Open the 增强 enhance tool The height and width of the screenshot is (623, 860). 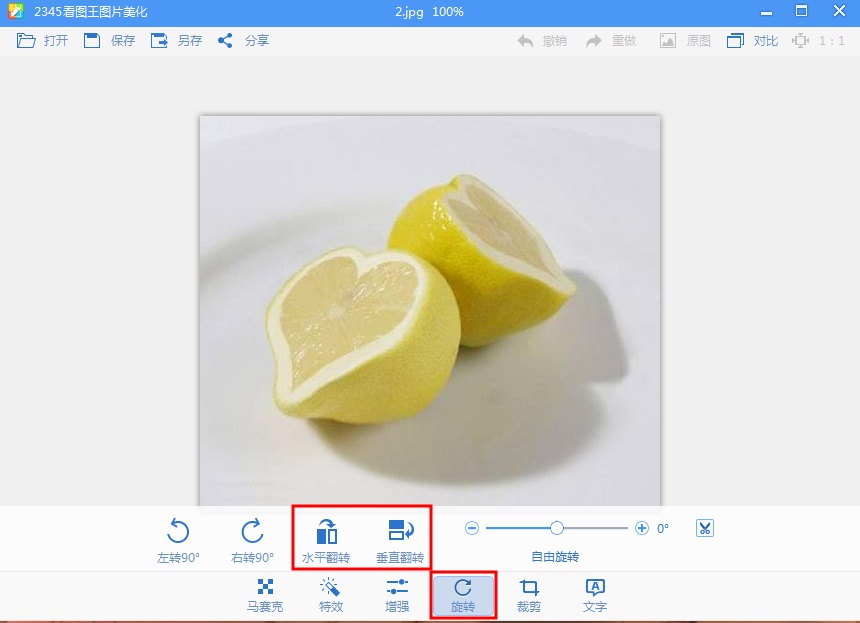[397, 595]
